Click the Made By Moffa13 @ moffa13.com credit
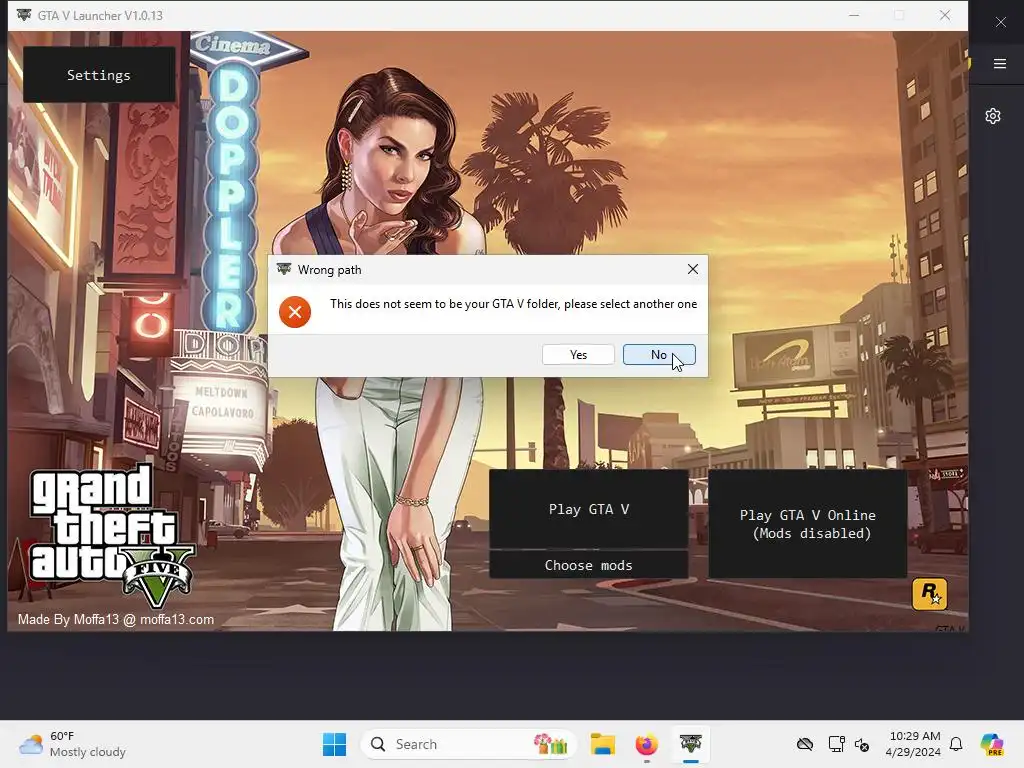This screenshot has height=768, width=1024. point(116,619)
